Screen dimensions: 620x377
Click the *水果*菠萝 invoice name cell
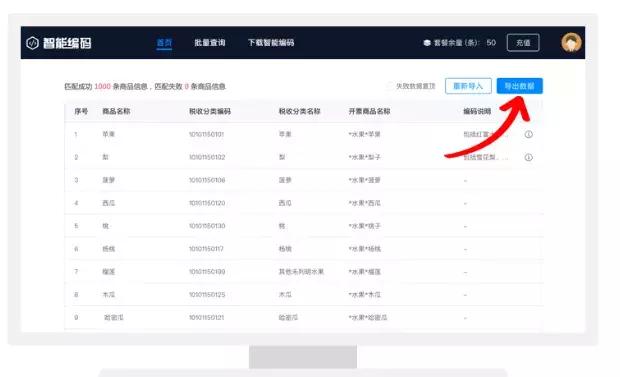click(x=364, y=180)
